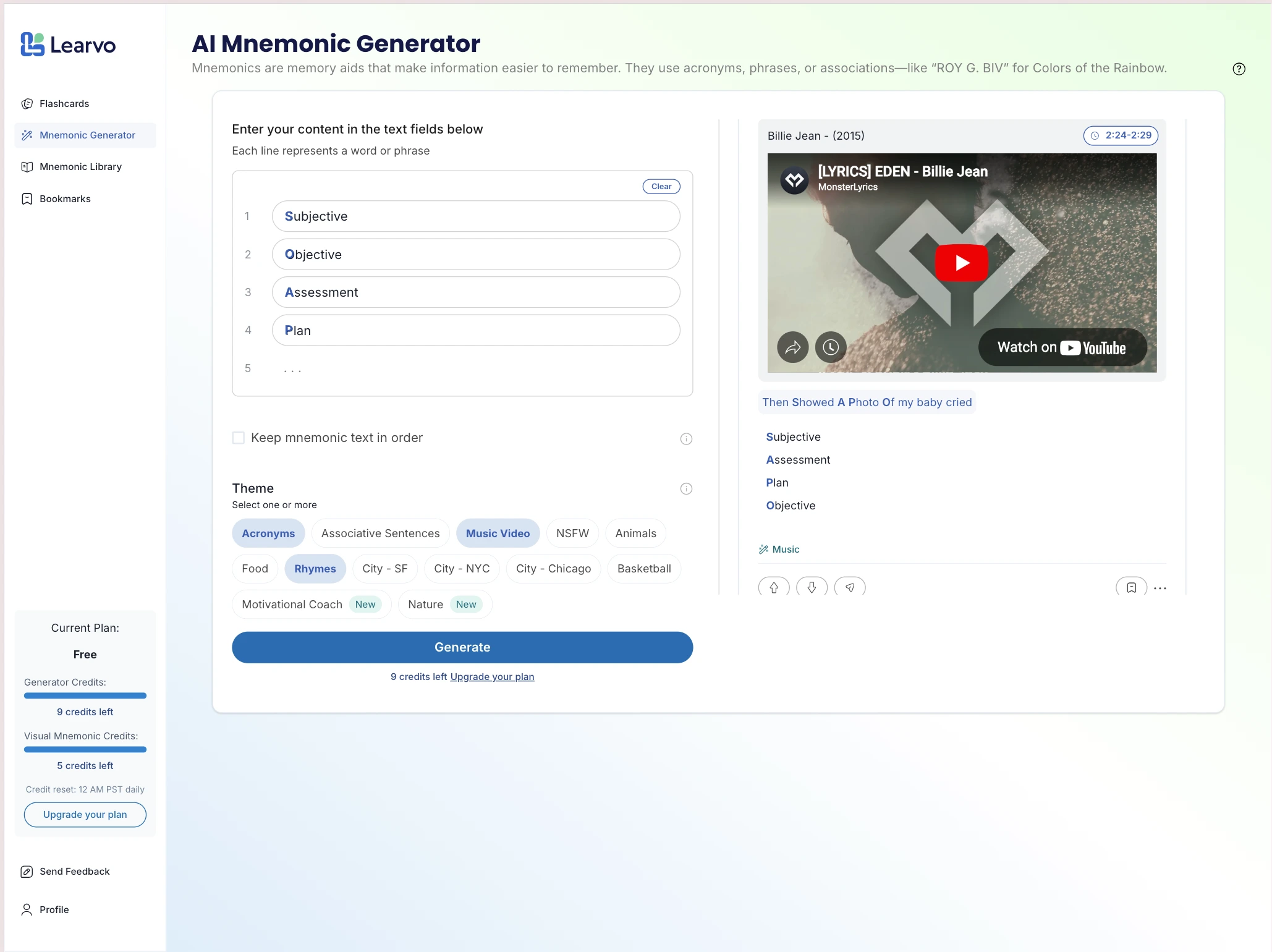Bookmark the generated mnemonic
The height and width of the screenshot is (952, 1272).
[1131, 587]
